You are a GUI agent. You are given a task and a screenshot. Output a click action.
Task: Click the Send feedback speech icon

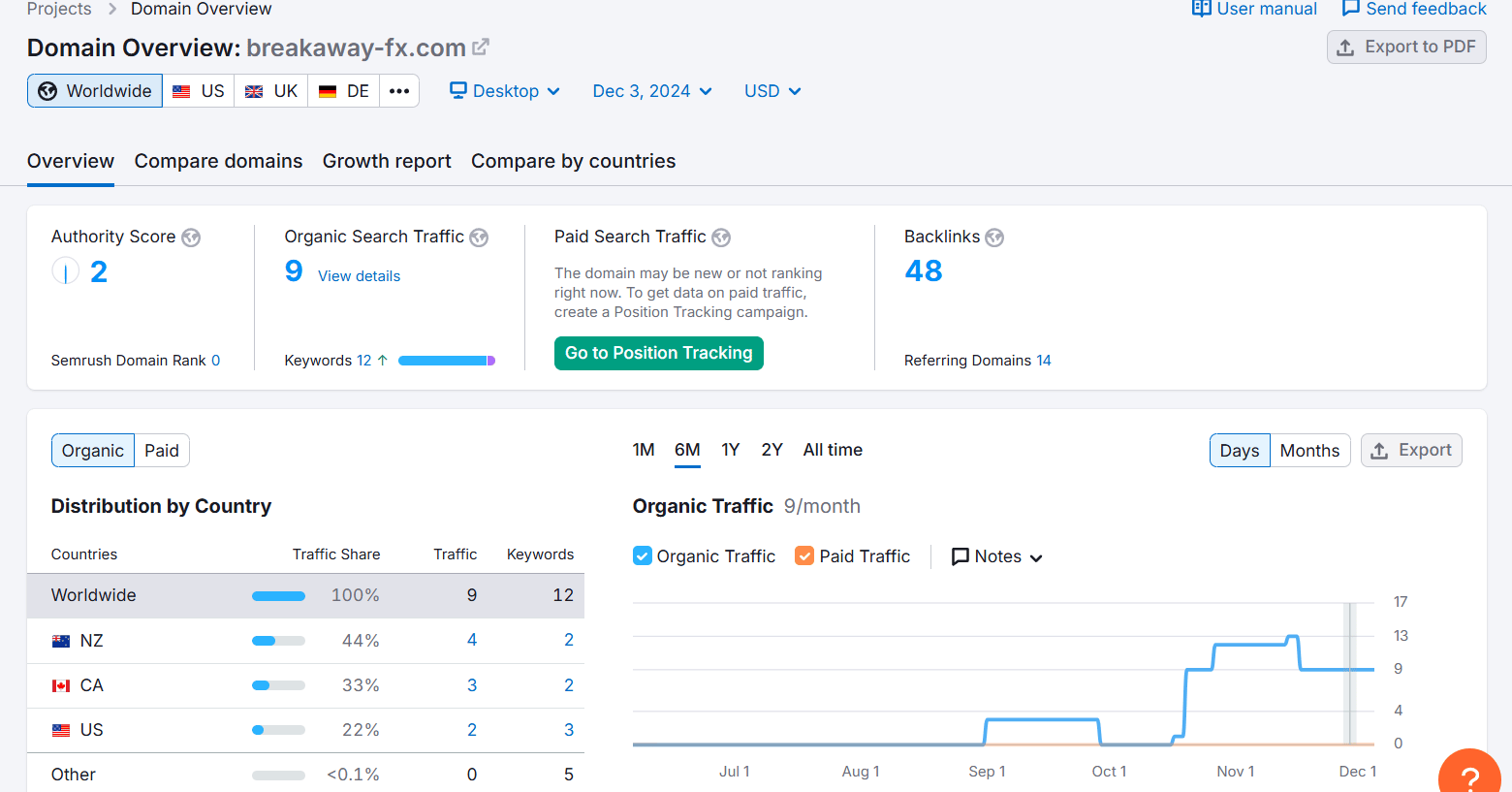coord(1350,9)
